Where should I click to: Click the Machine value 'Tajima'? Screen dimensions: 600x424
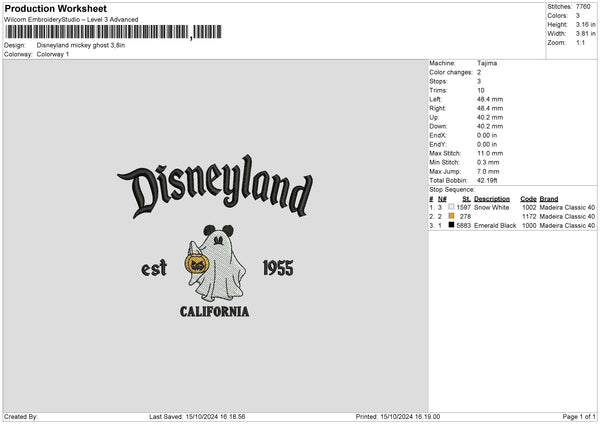(x=487, y=63)
